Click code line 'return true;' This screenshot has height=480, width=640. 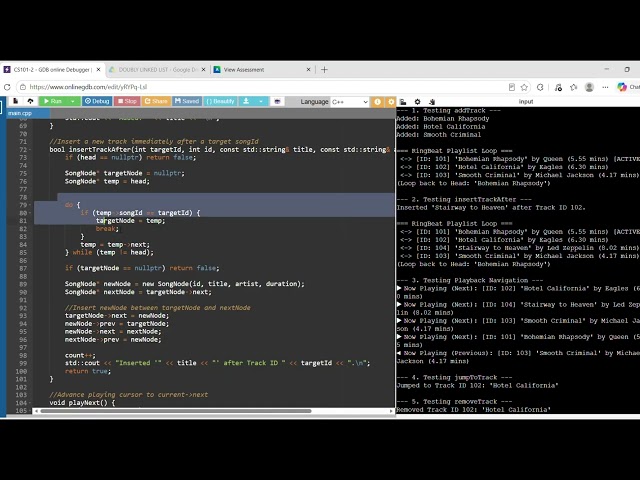[88, 371]
